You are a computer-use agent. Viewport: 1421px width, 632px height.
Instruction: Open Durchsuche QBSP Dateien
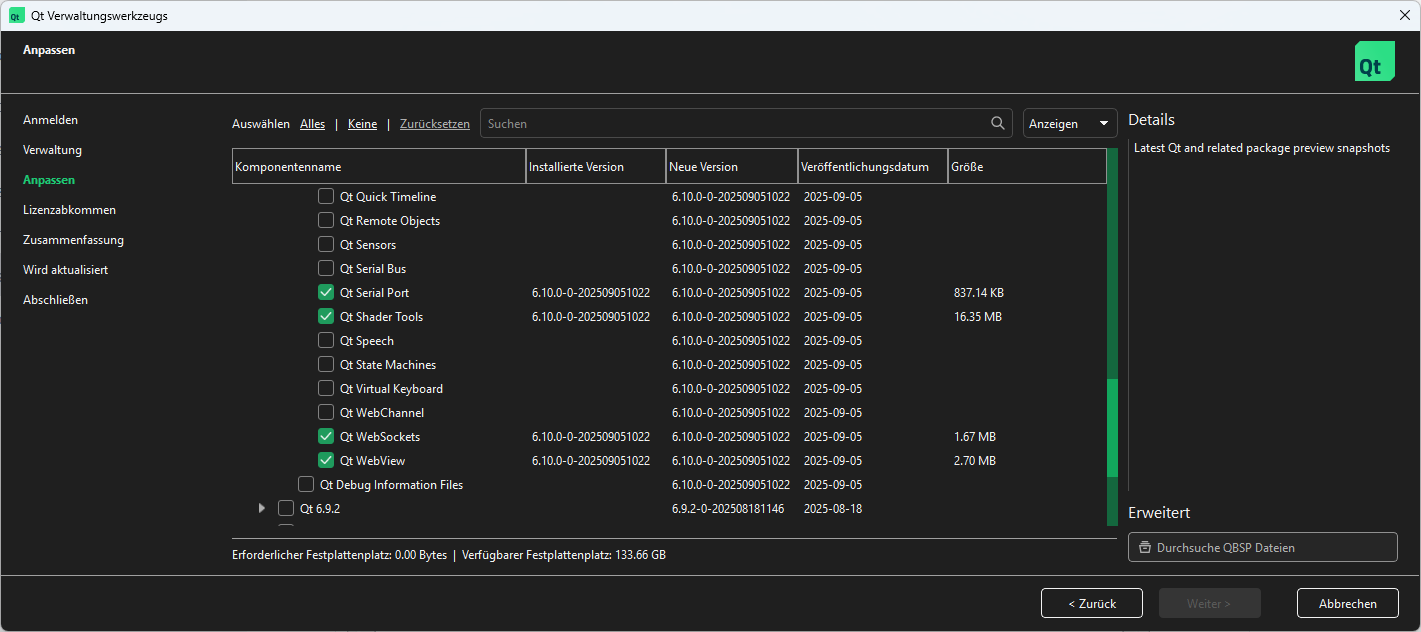tap(1262, 547)
